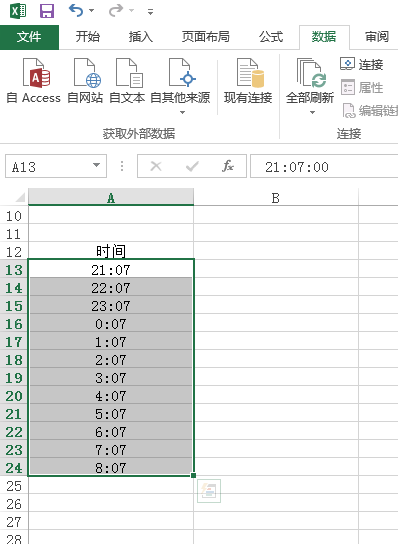398x544 pixels.
Task: Switch to the 开始 tab
Action: (x=88, y=37)
